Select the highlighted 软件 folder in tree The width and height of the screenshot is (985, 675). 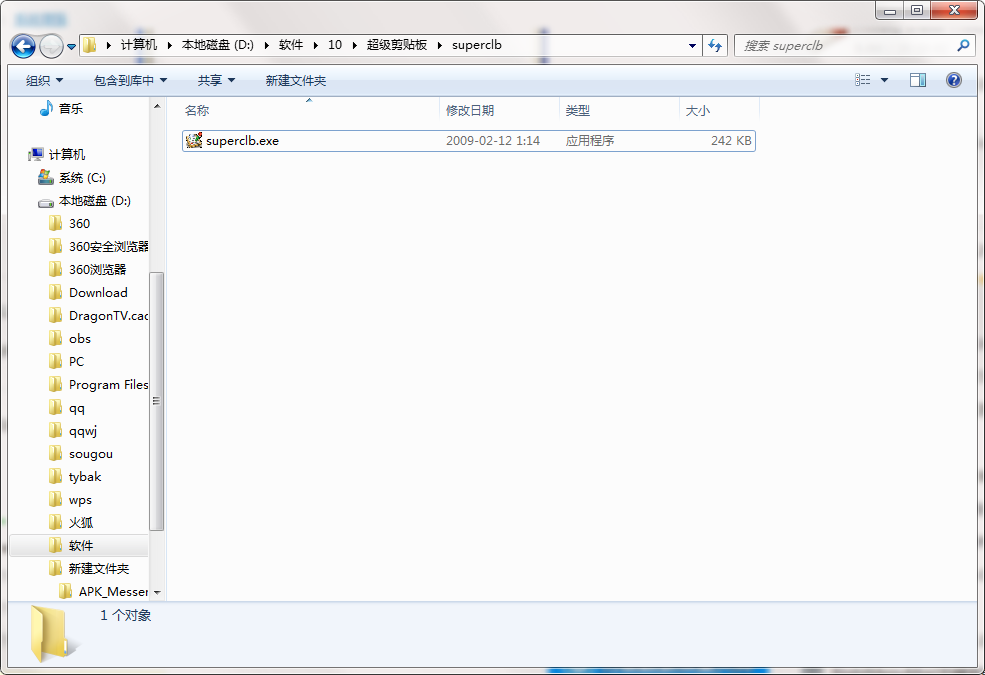pos(79,546)
